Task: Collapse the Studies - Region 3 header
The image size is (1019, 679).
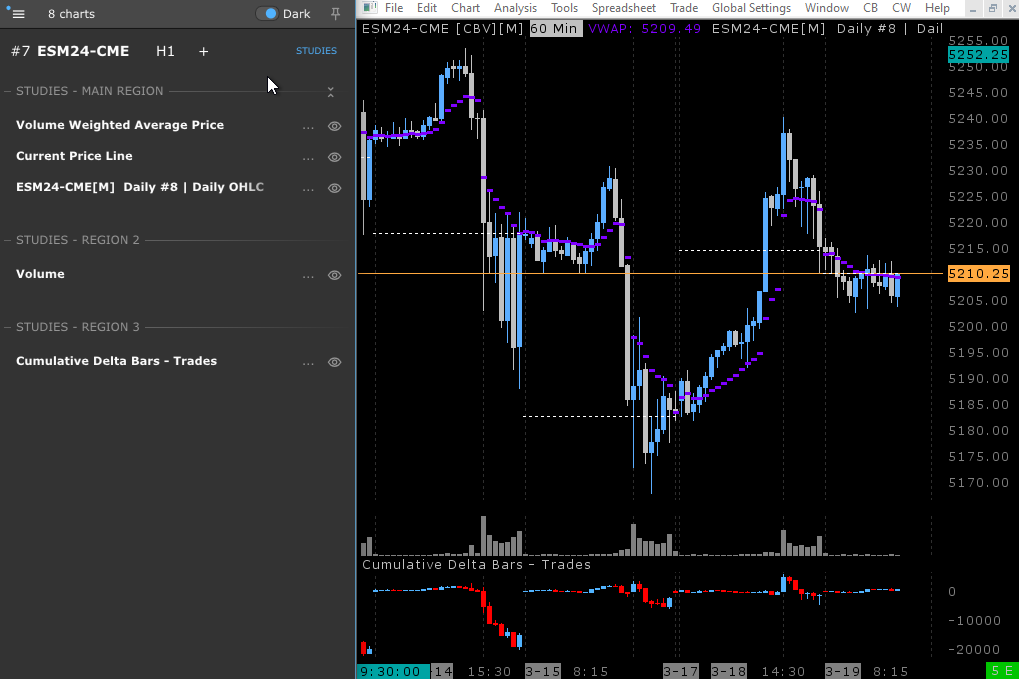Action: (x=78, y=327)
